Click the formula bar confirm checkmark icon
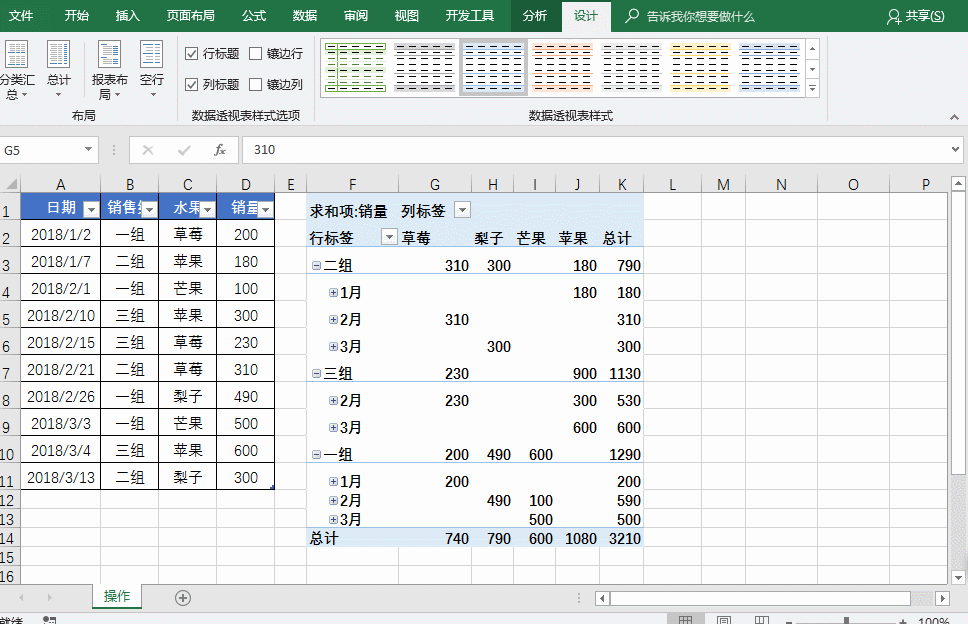Screen dimensions: 968x624 pos(184,150)
